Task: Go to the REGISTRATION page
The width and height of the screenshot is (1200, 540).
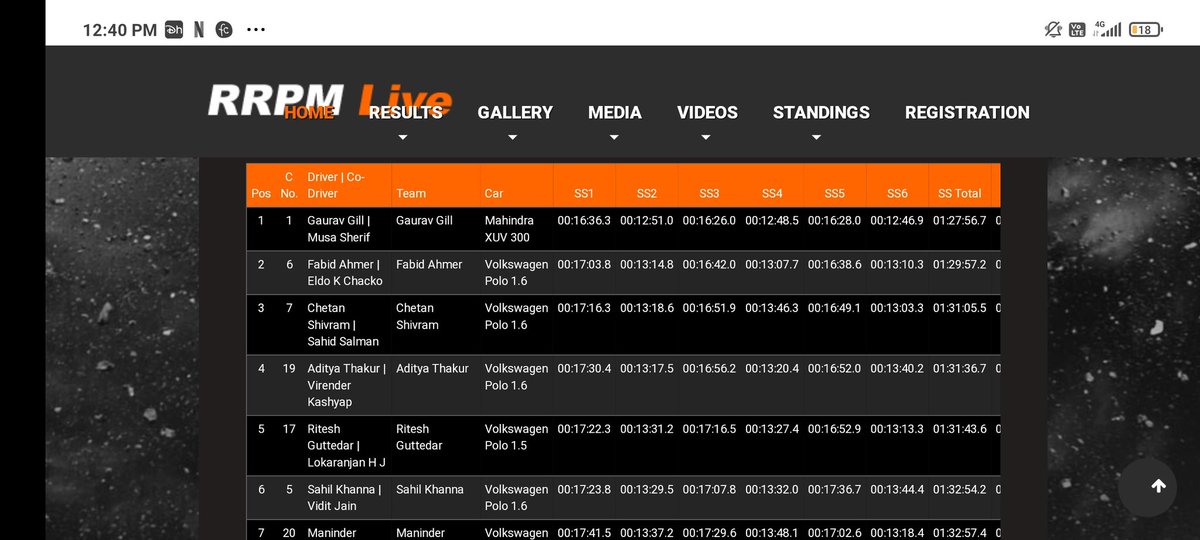Action: [967, 113]
